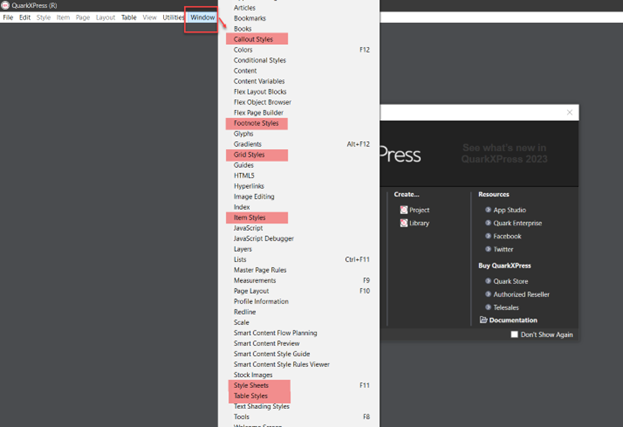Open the File menu
Viewport: 623px width, 427px height.
[8, 17]
